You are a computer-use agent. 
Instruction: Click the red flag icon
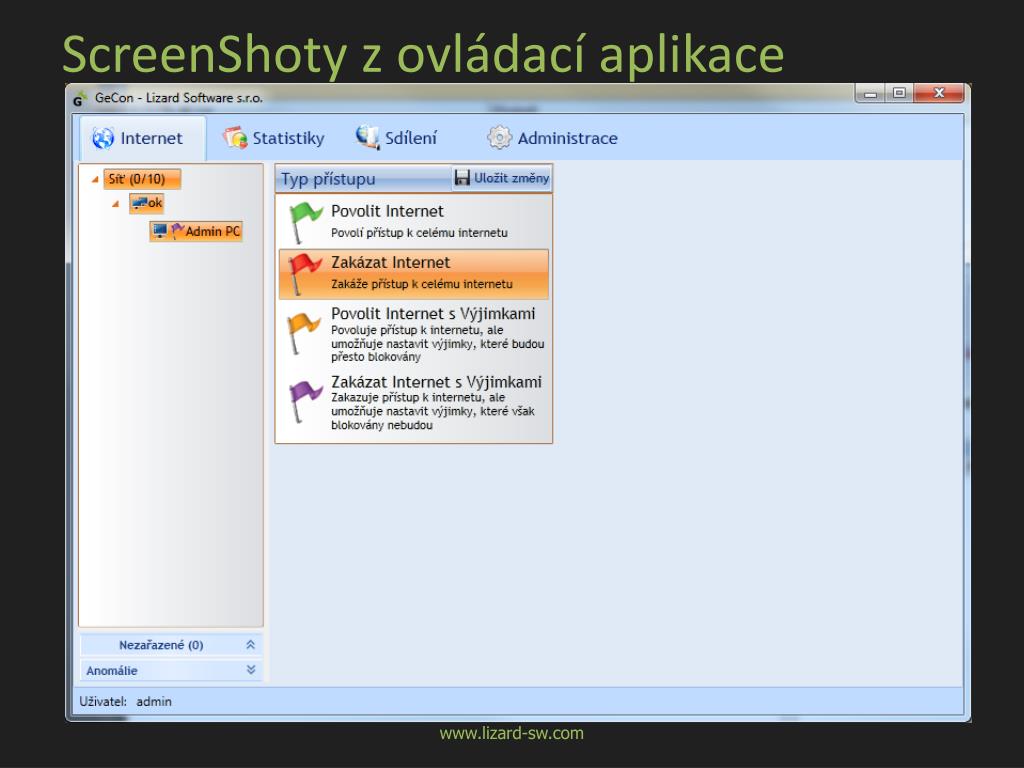[304, 274]
